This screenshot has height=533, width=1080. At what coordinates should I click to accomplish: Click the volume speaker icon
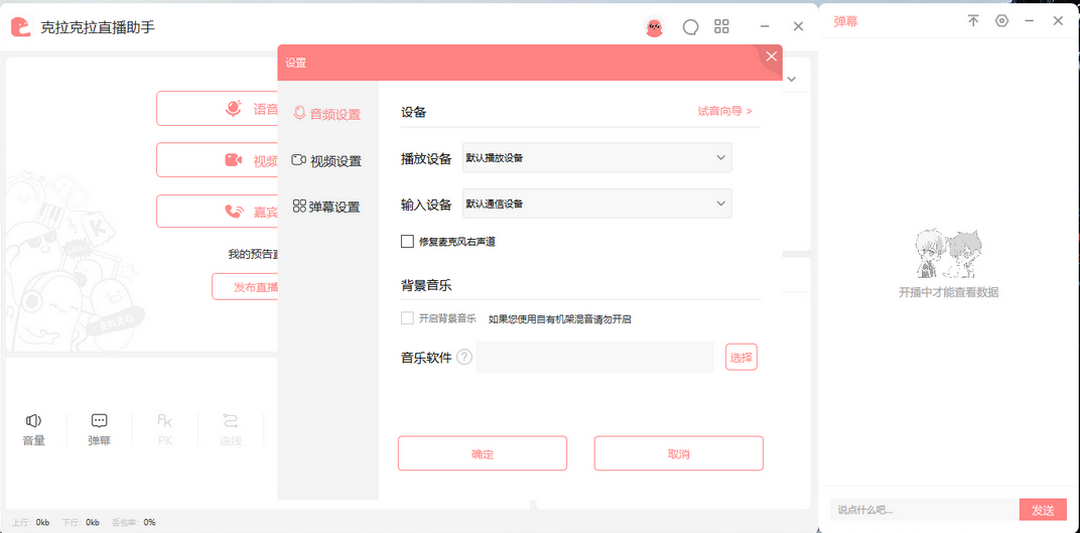pos(34,421)
